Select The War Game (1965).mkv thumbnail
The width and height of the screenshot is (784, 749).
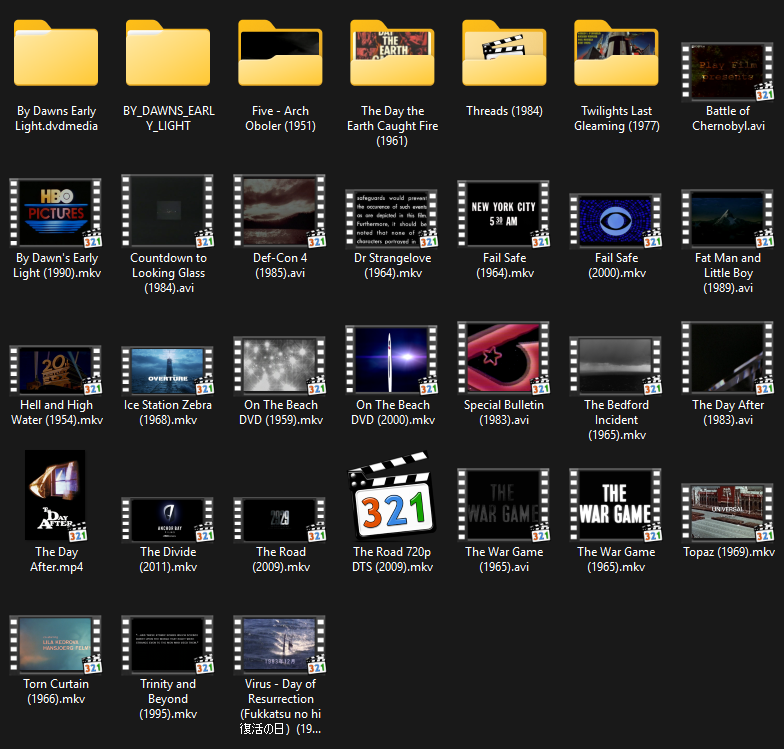click(616, 505)
